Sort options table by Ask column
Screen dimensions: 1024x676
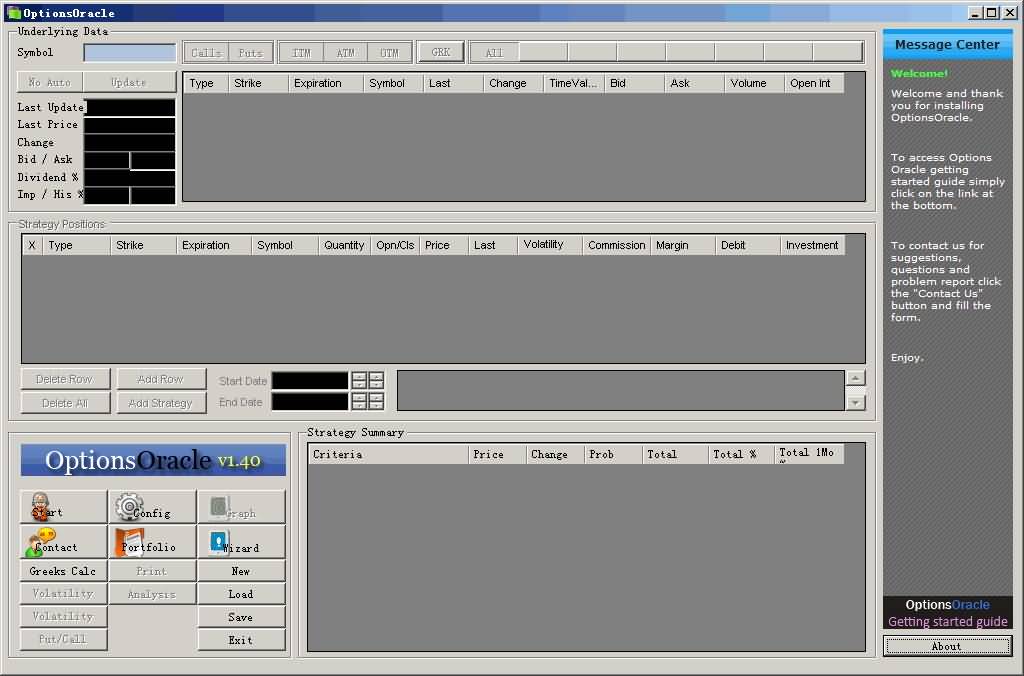click(x=694, y=83)
